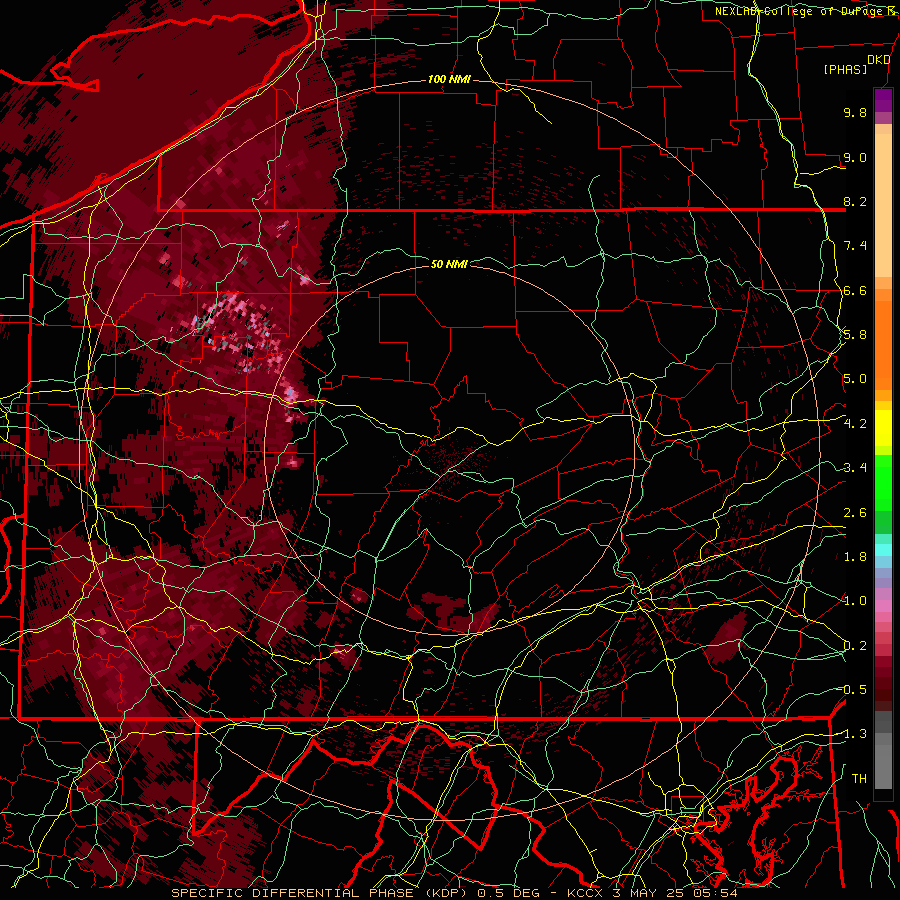
Task: Select the "DKD" legend unit label
Action: pos(879,60)
